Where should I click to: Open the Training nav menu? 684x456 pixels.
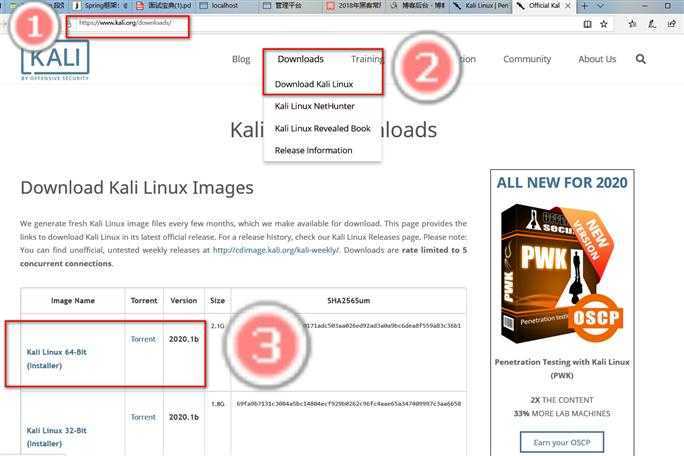tap(367, 59)
